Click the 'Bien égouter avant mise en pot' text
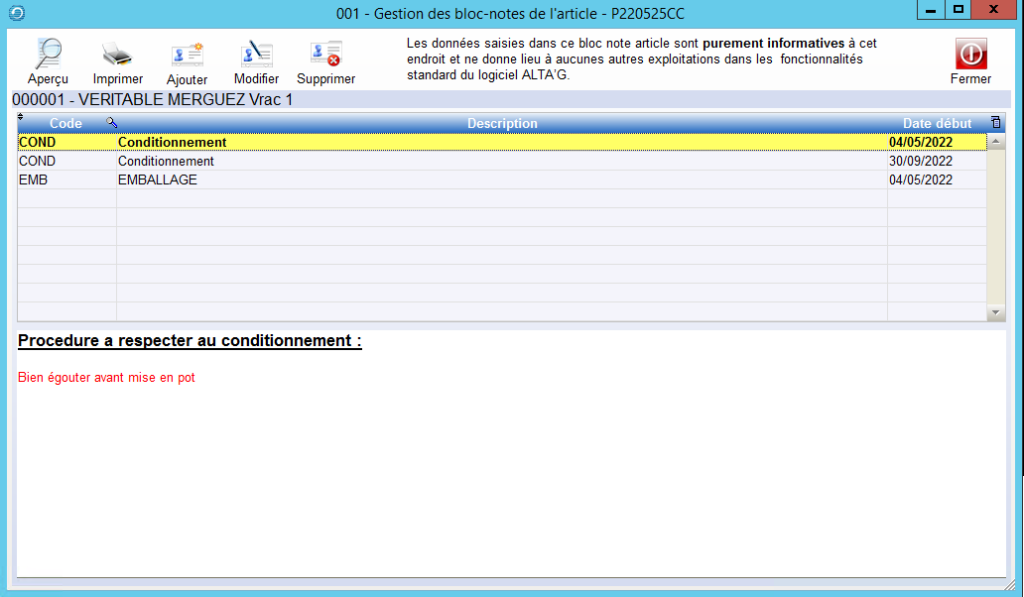The height and width of the screenshot is (597, 1024). [x=106, y=378]
